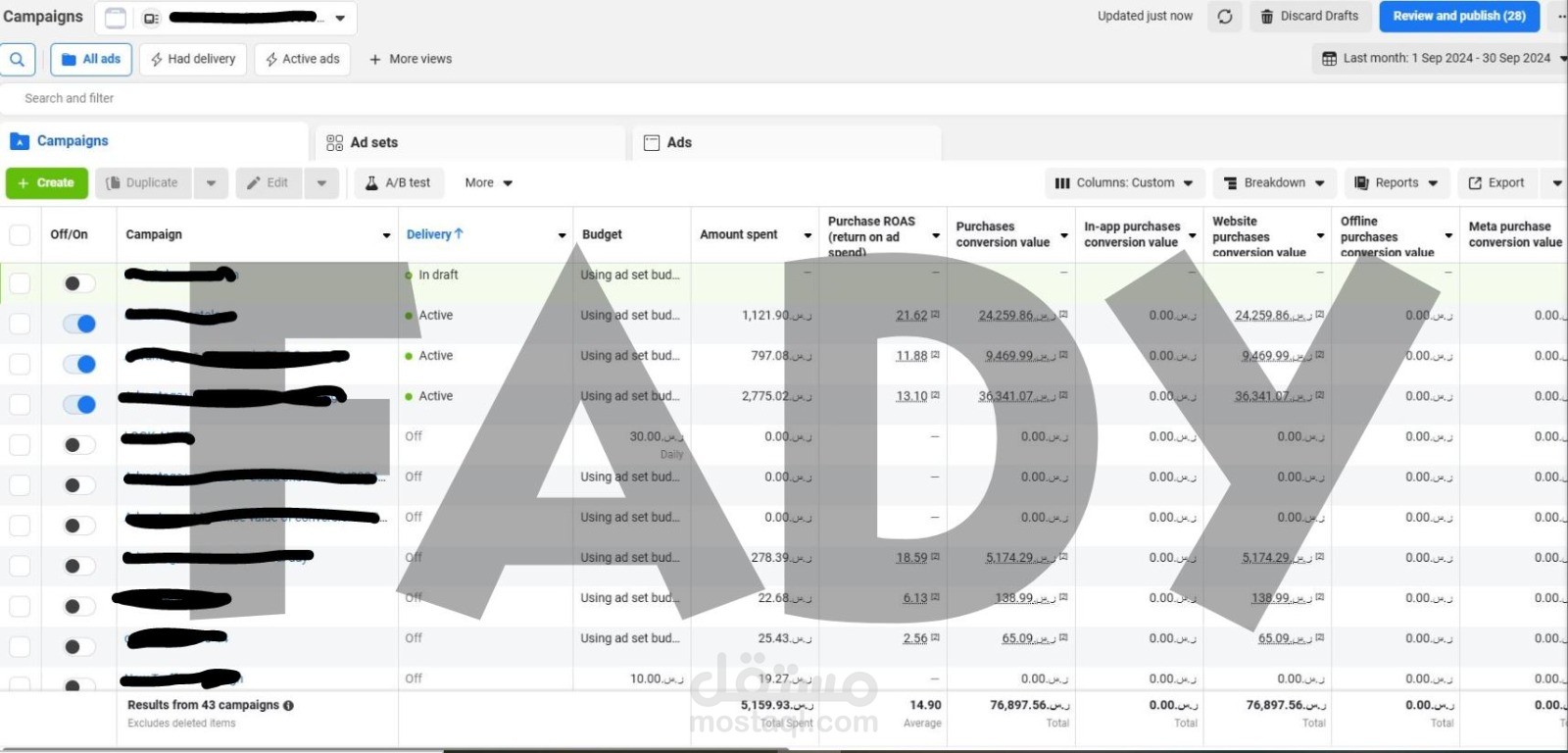The height and width of the screenshot is (753, 1568).
Task: Click the Export button
Action: point(1496,183)
